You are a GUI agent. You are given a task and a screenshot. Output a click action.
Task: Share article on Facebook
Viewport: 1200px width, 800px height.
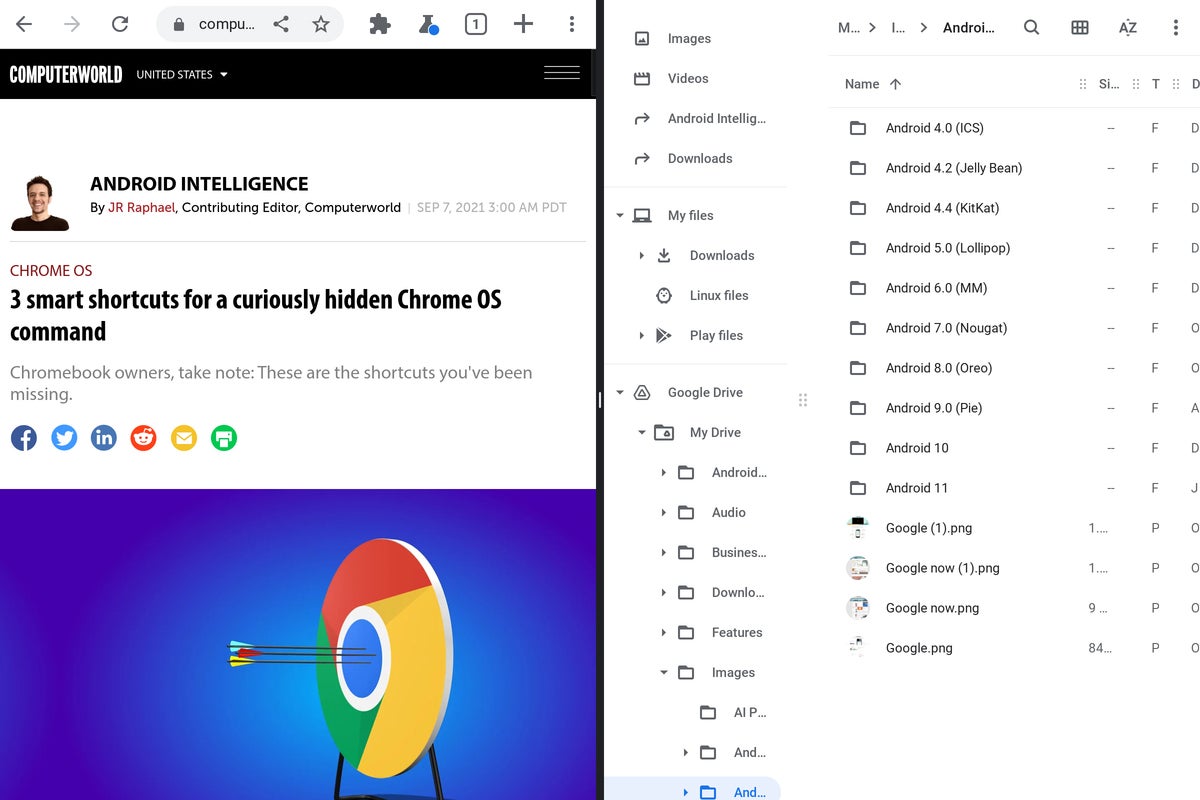coord(24,437)
